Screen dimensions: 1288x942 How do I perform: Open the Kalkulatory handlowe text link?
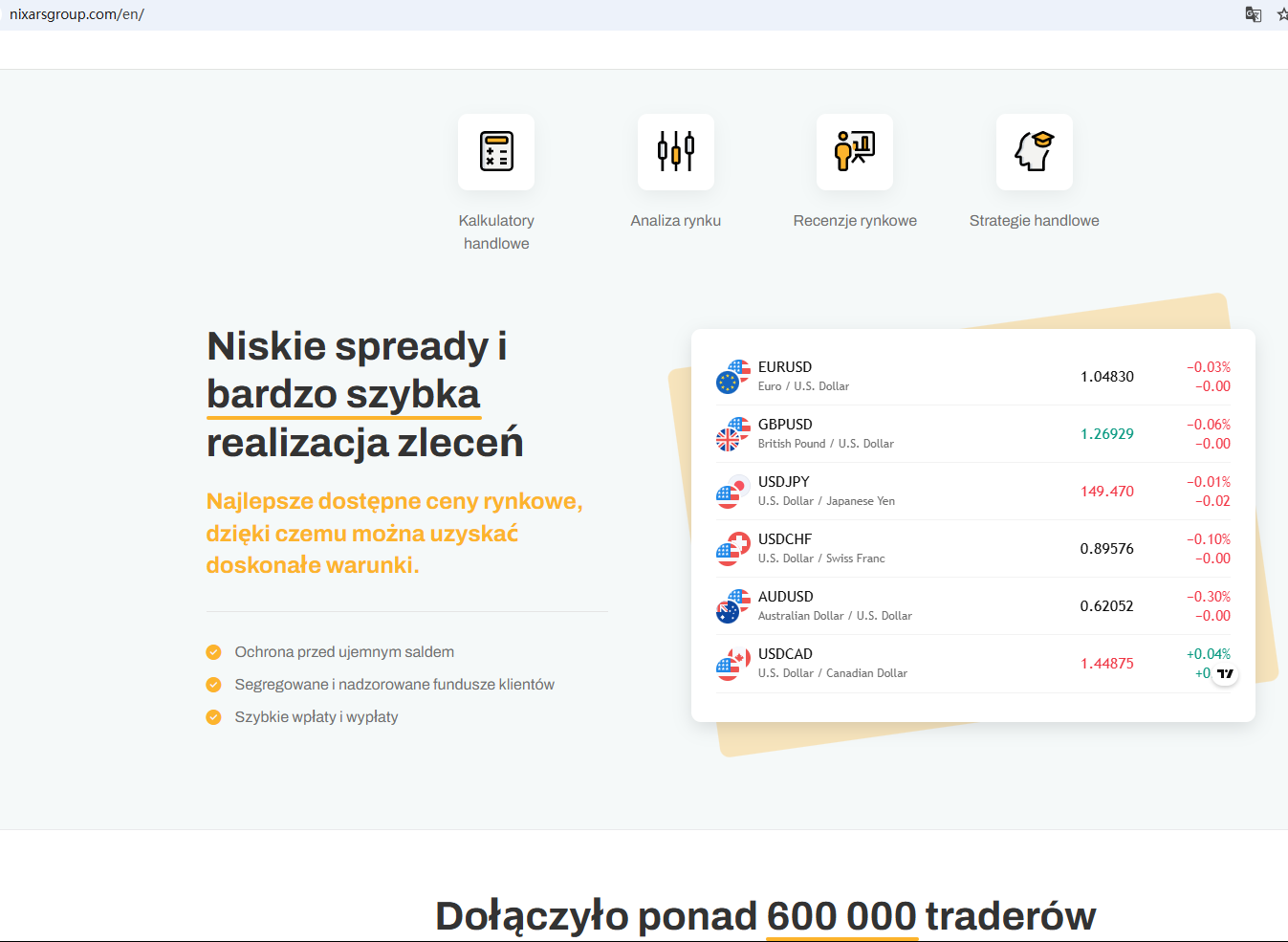click(x=495, y=231)
